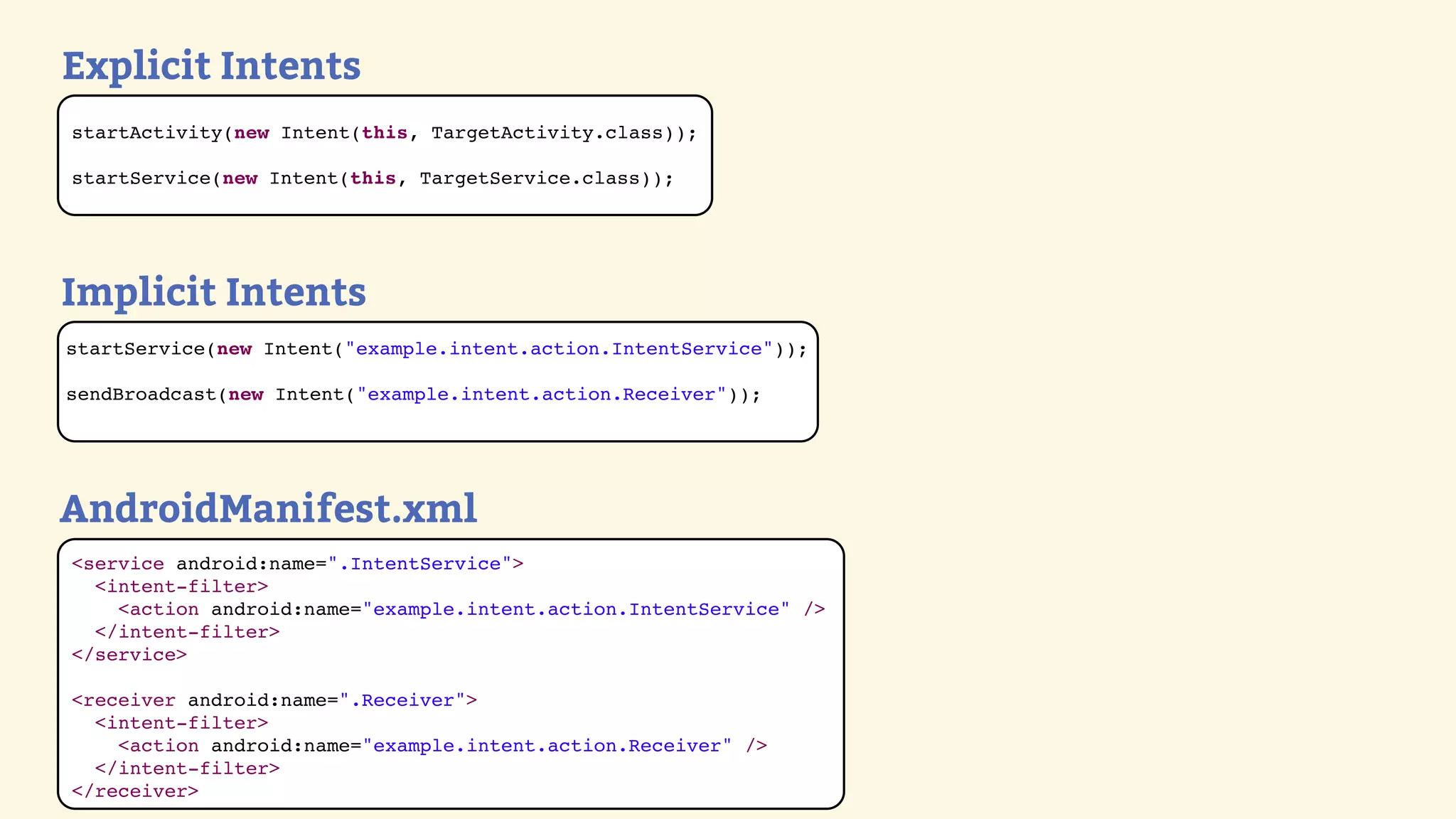1456x819 pixels.
Task: Click the sendBroadcast "example.intent.action.Receiver" code line
Action: click(414, 395)
